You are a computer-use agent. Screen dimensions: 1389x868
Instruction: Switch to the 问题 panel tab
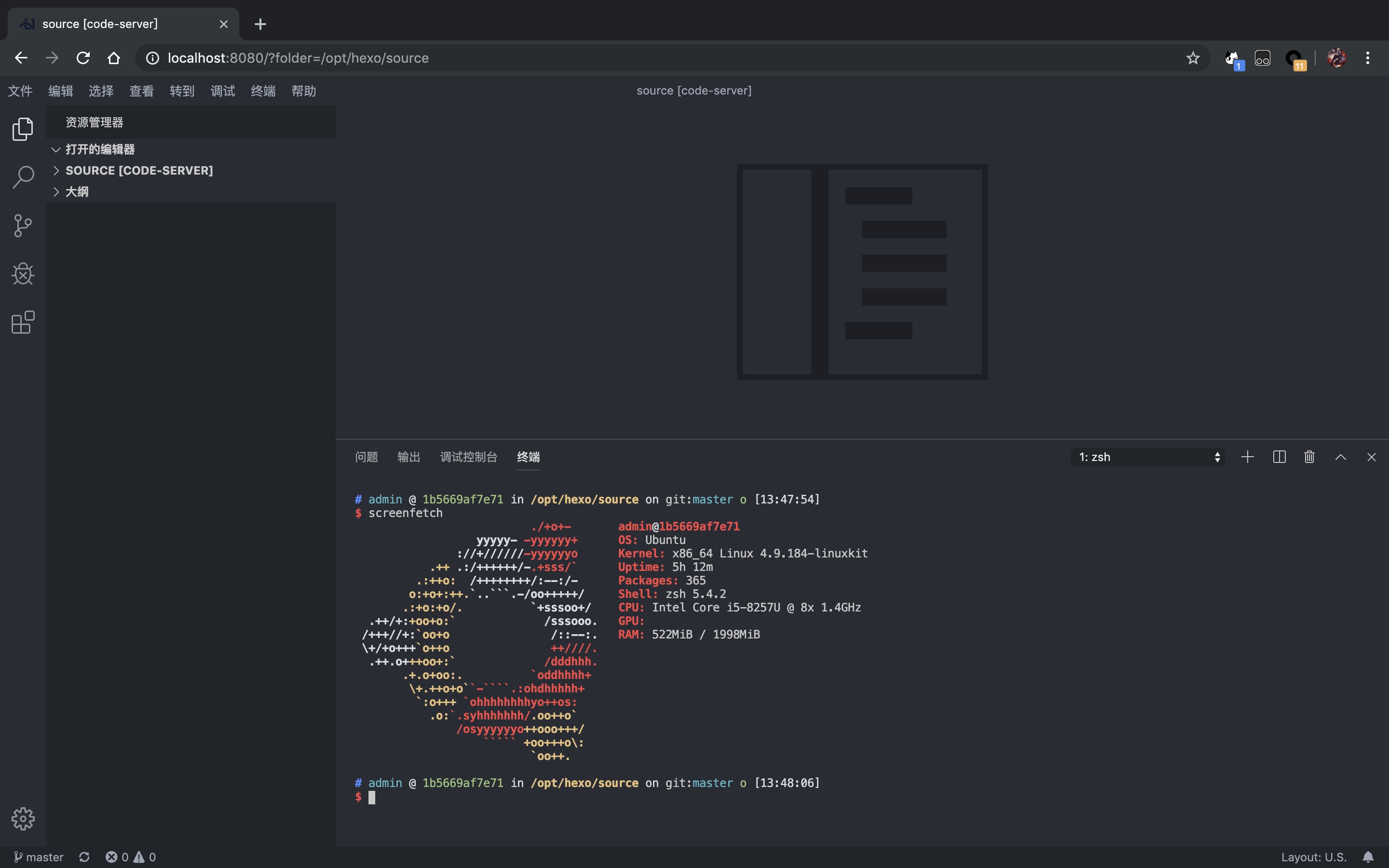(x=366, y=457)
